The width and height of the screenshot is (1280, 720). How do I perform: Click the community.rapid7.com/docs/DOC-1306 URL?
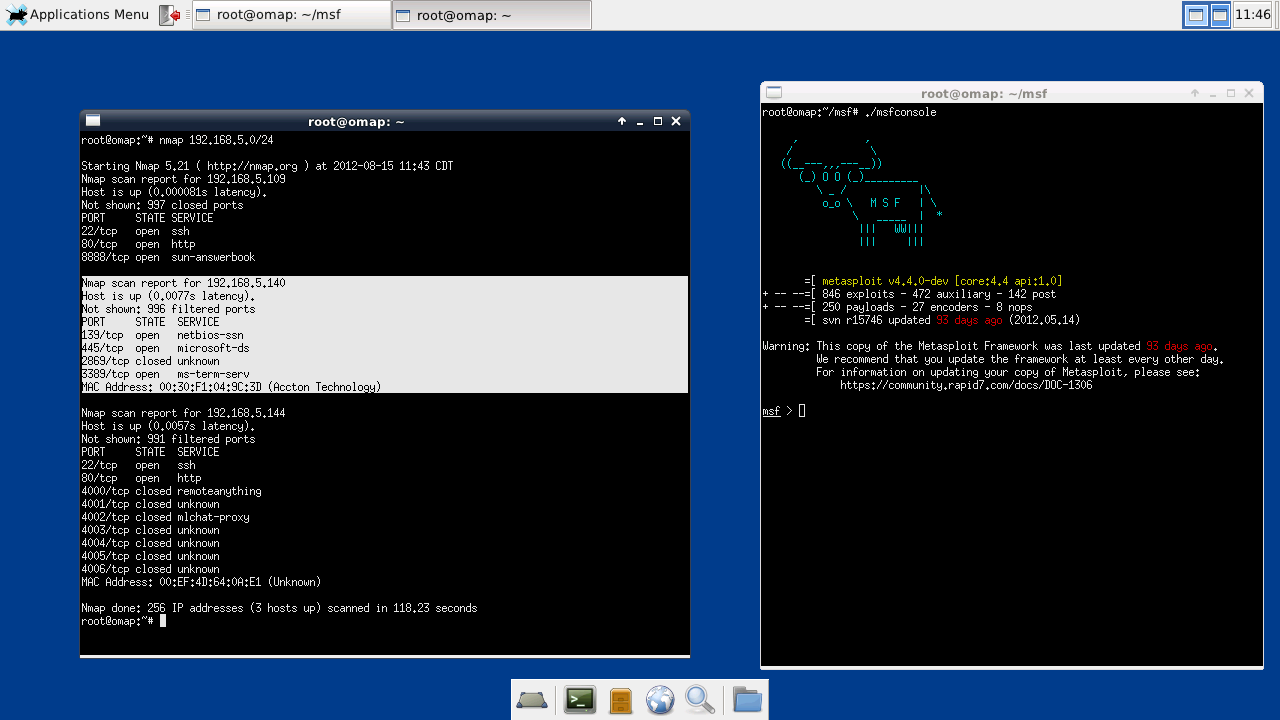click(x=966, y=385)
